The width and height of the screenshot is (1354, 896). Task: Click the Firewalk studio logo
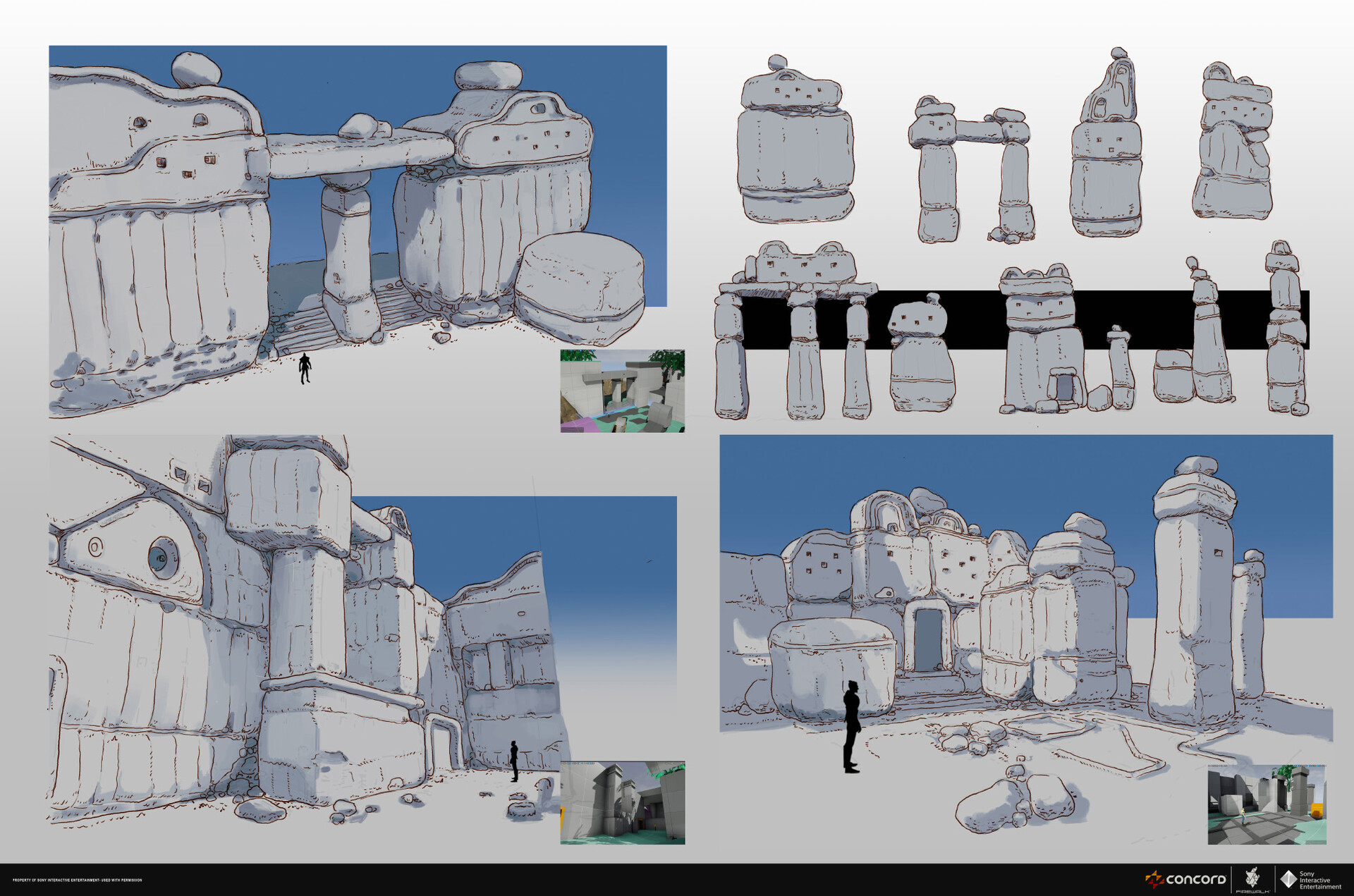tap(1252, 880)
